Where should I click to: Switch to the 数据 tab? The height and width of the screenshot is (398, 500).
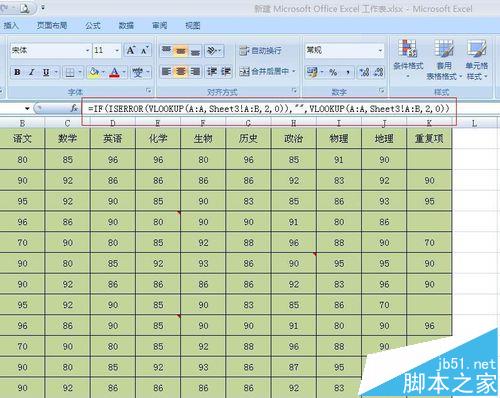pyautogui.click(x=126, y=26)
